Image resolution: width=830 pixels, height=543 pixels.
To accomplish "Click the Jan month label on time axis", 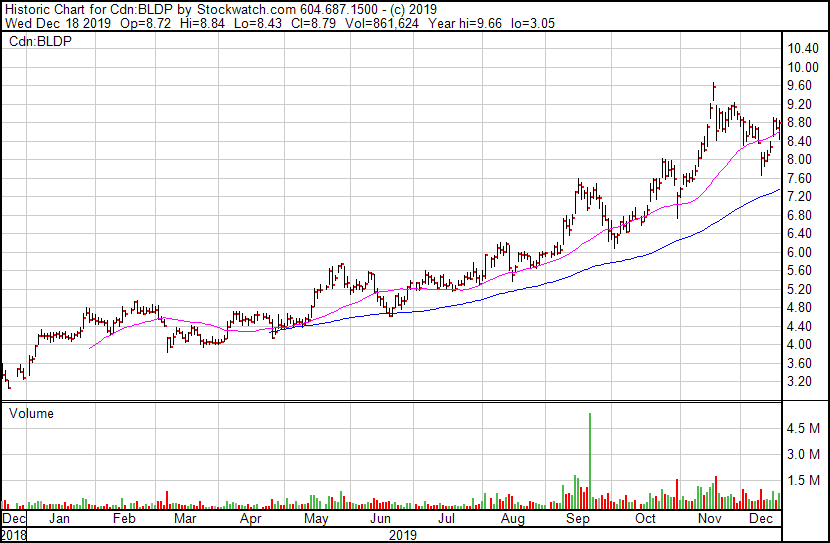I will coord(59,519).
